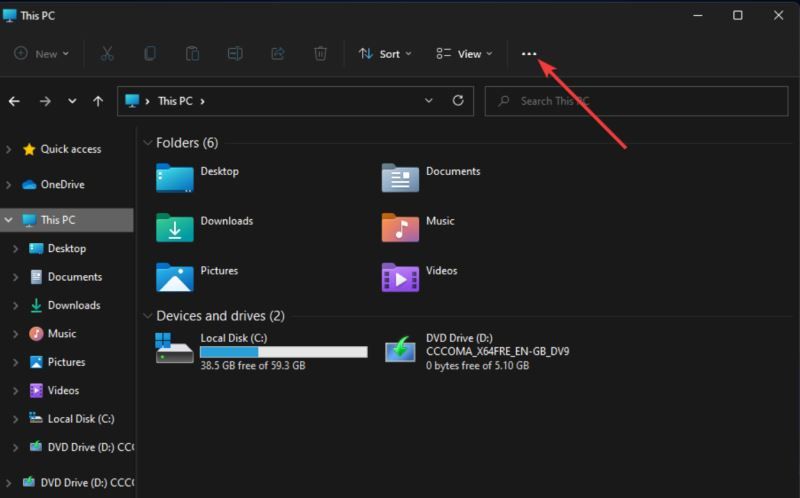This screenshot has height=498, width=800.
Task: Click the Delete trash bin icon
Action: (320, 54)
